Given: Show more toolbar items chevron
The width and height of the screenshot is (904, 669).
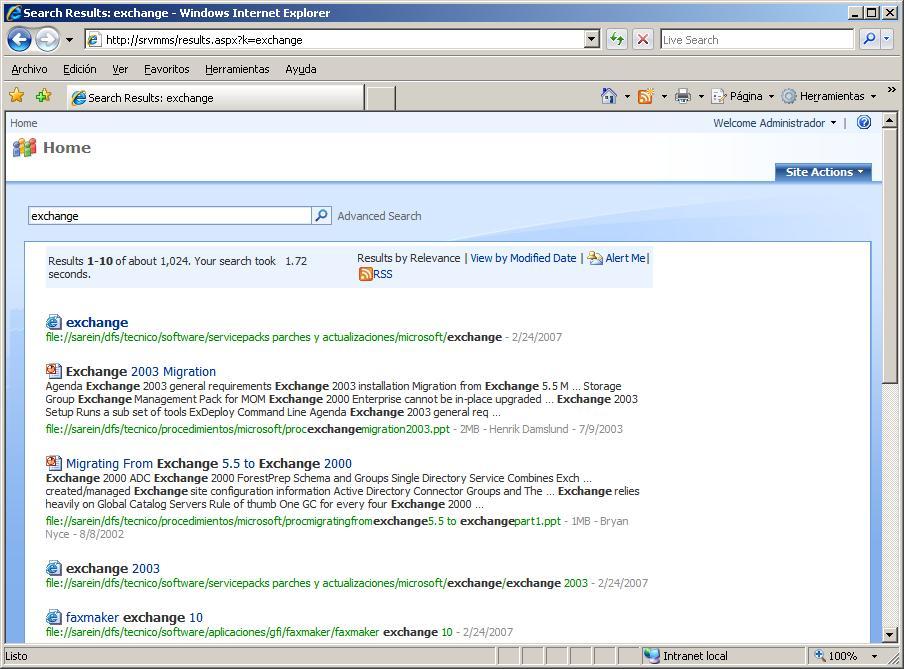Looking at the screenshot, I should (x=891, y=89).
